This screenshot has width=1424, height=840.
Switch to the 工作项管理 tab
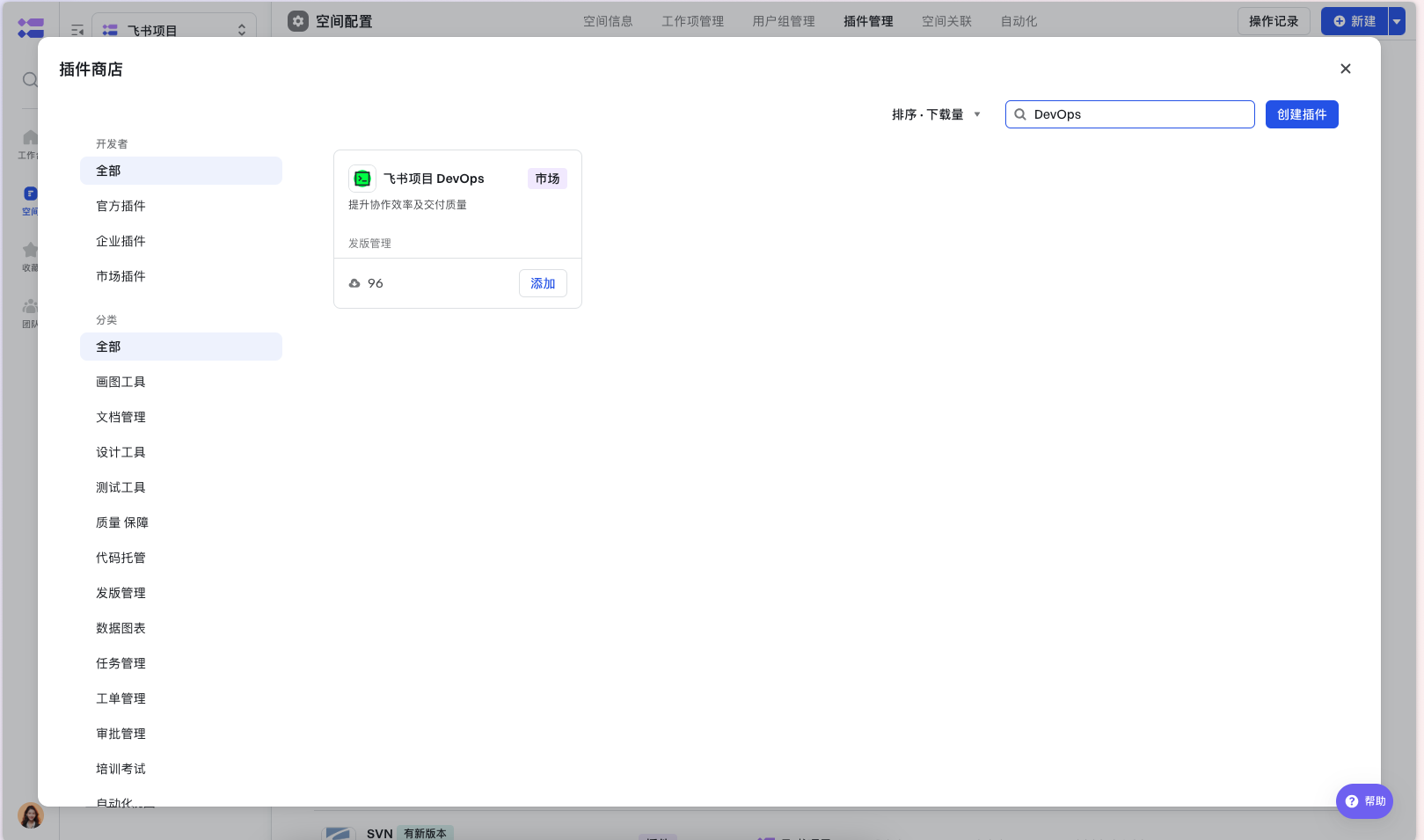(692, 21)
